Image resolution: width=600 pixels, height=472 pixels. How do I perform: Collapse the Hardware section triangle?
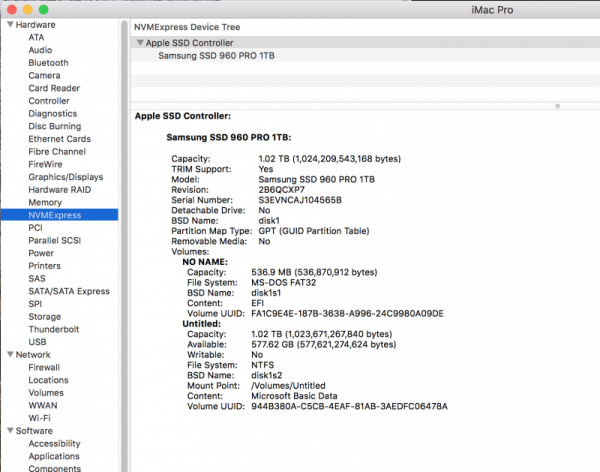[x=10, y=24]
